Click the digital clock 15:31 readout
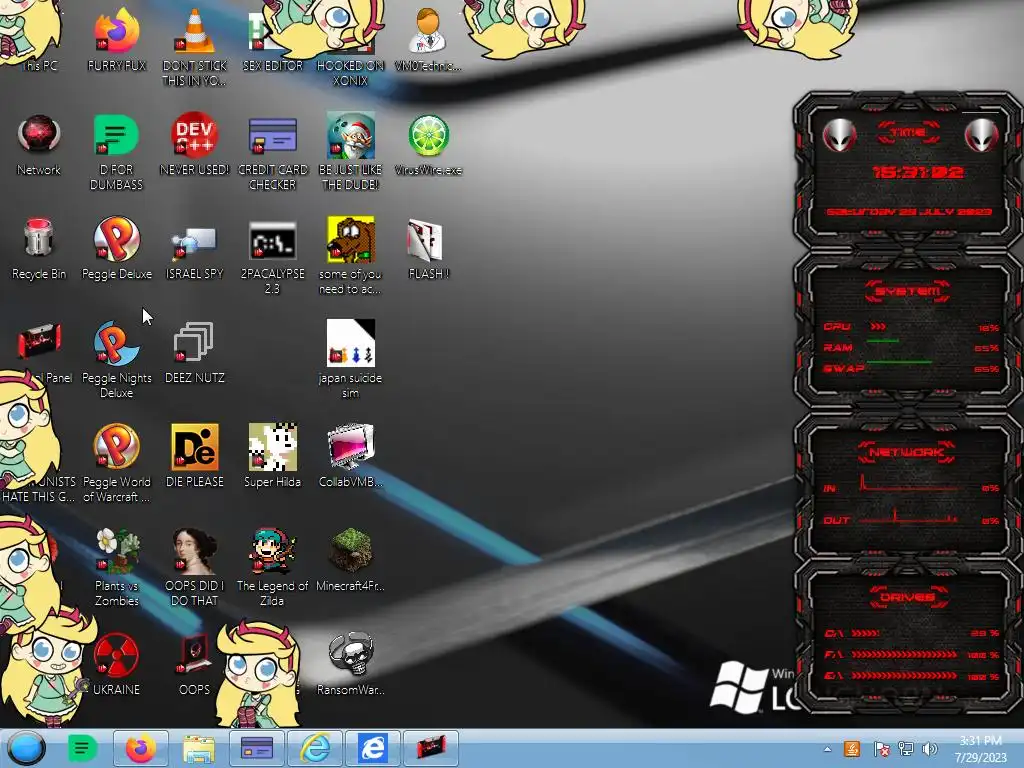1024x768 pixels. [x=918, y=172]
